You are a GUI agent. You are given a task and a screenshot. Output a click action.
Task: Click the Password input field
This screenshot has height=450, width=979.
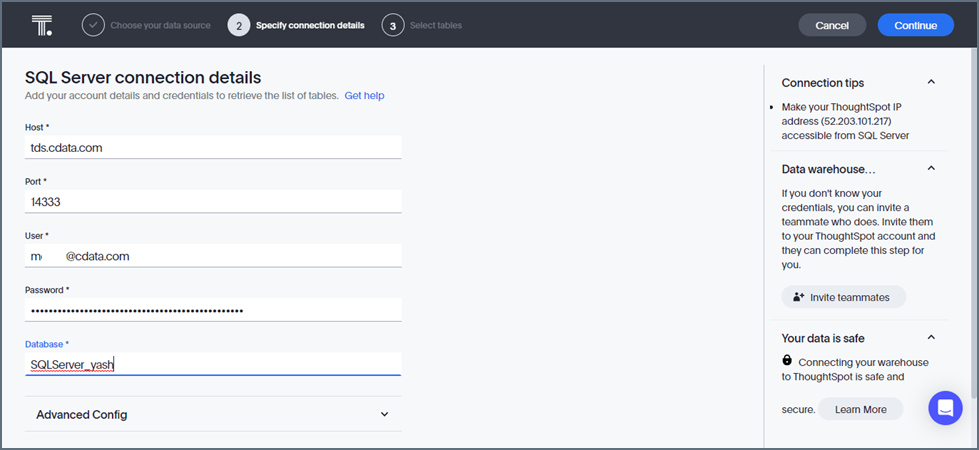point(213,310)
